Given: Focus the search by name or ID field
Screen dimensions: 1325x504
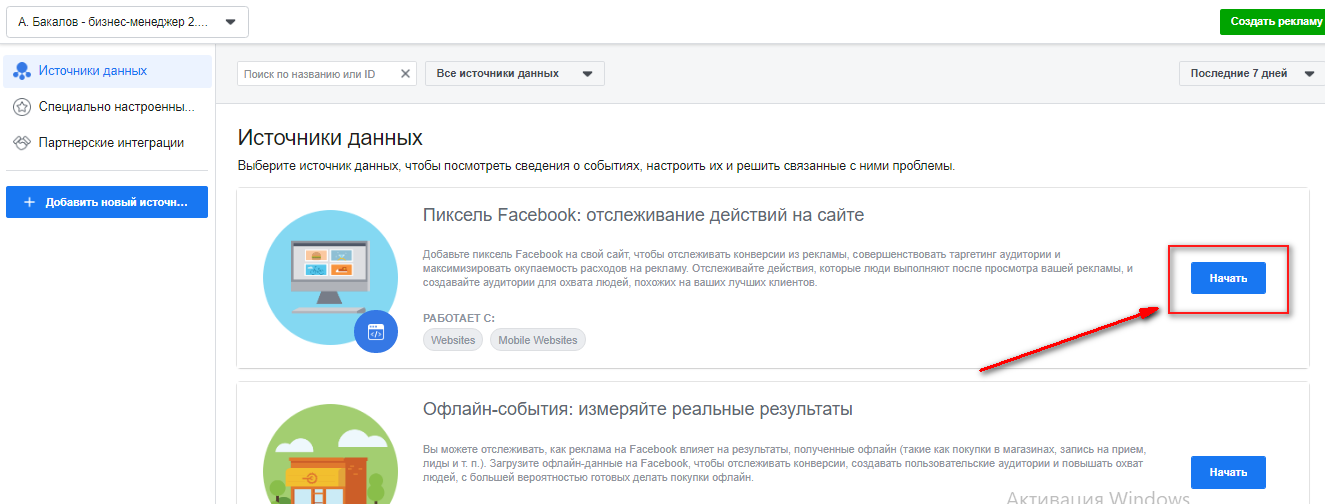Looking at the screenshot, I should coord(317,74).
